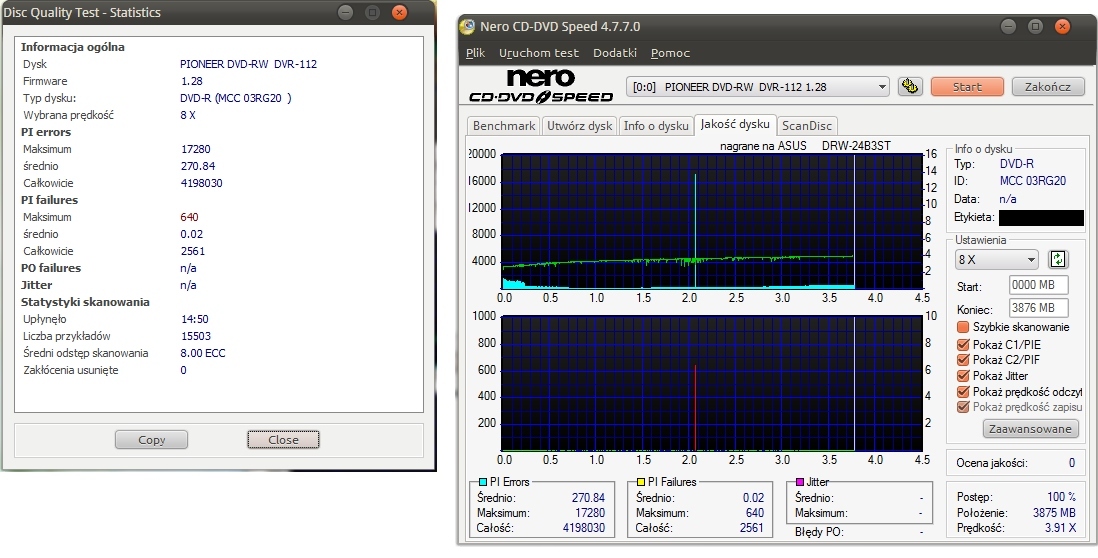The height and width of the screenshot is (558, 1098).
Task: Switch to the ScanDisc tab
Action: click(807, 126)
